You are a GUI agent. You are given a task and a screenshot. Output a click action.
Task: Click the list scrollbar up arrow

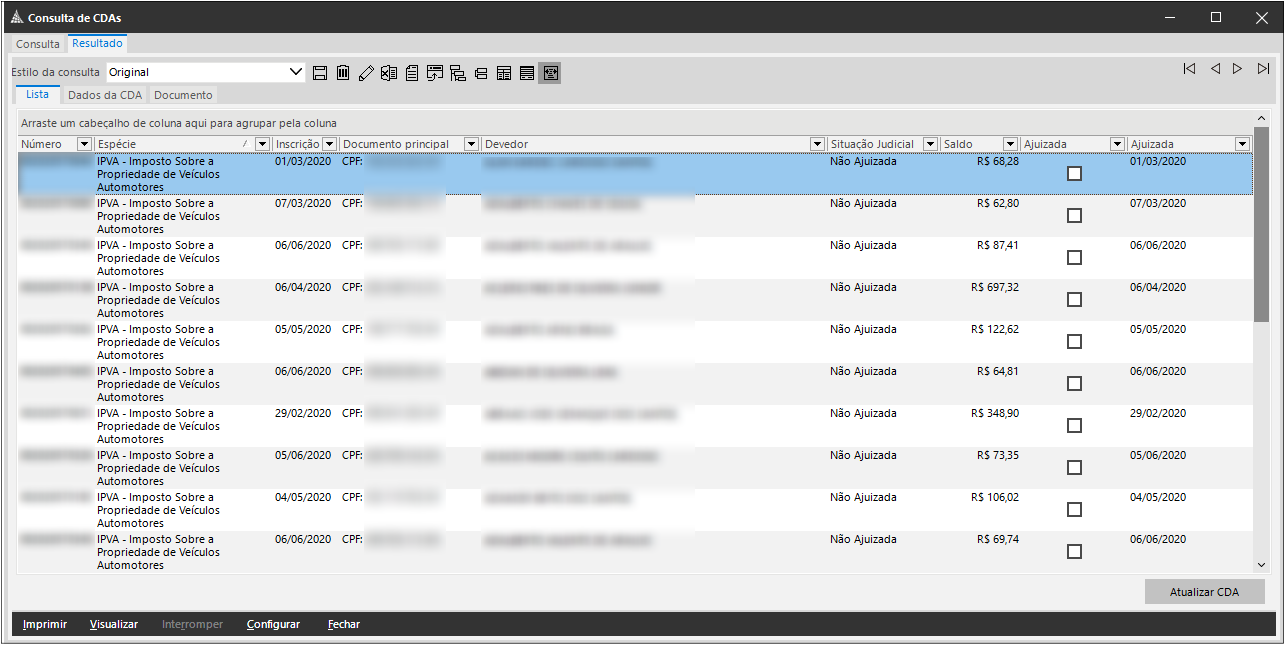coord(1261,119)
